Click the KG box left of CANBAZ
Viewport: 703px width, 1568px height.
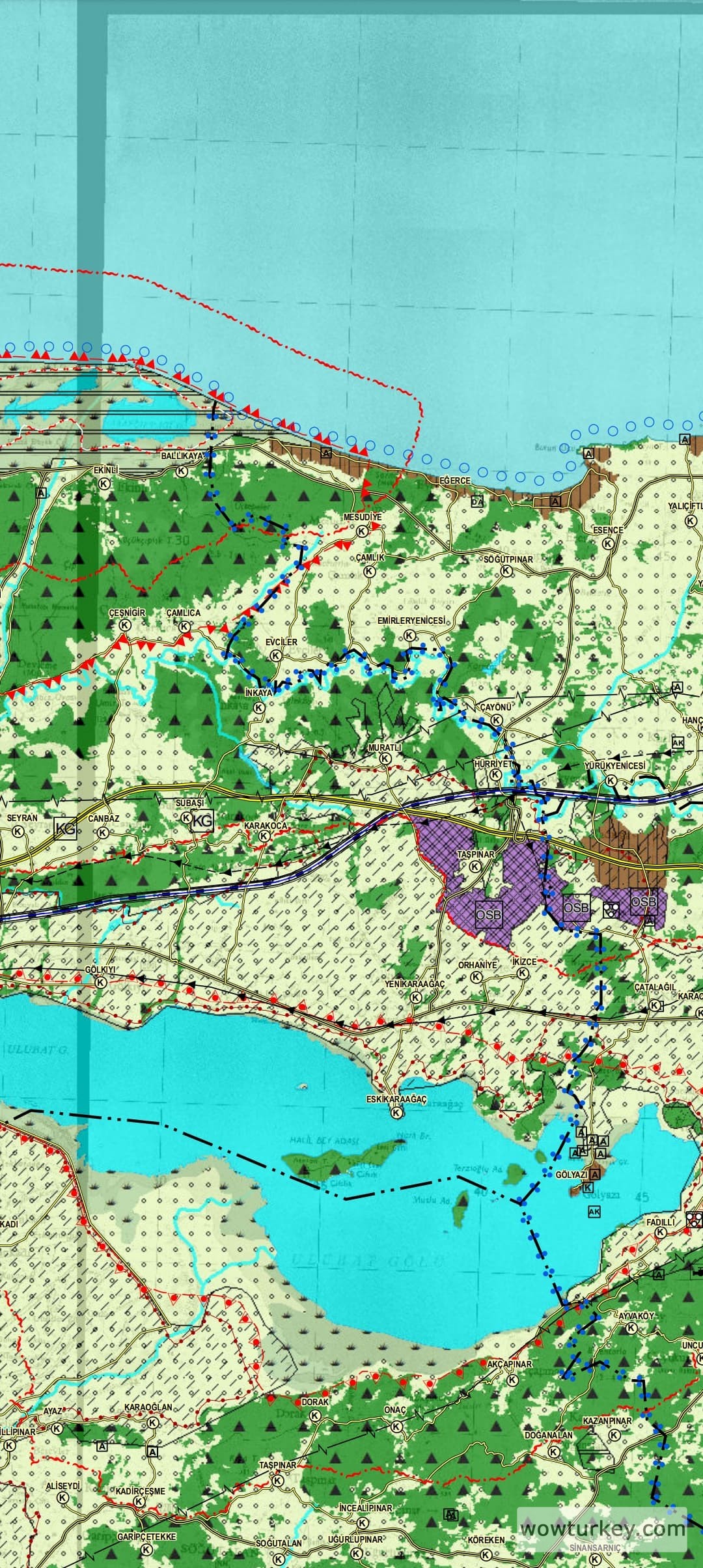(66, 828)
